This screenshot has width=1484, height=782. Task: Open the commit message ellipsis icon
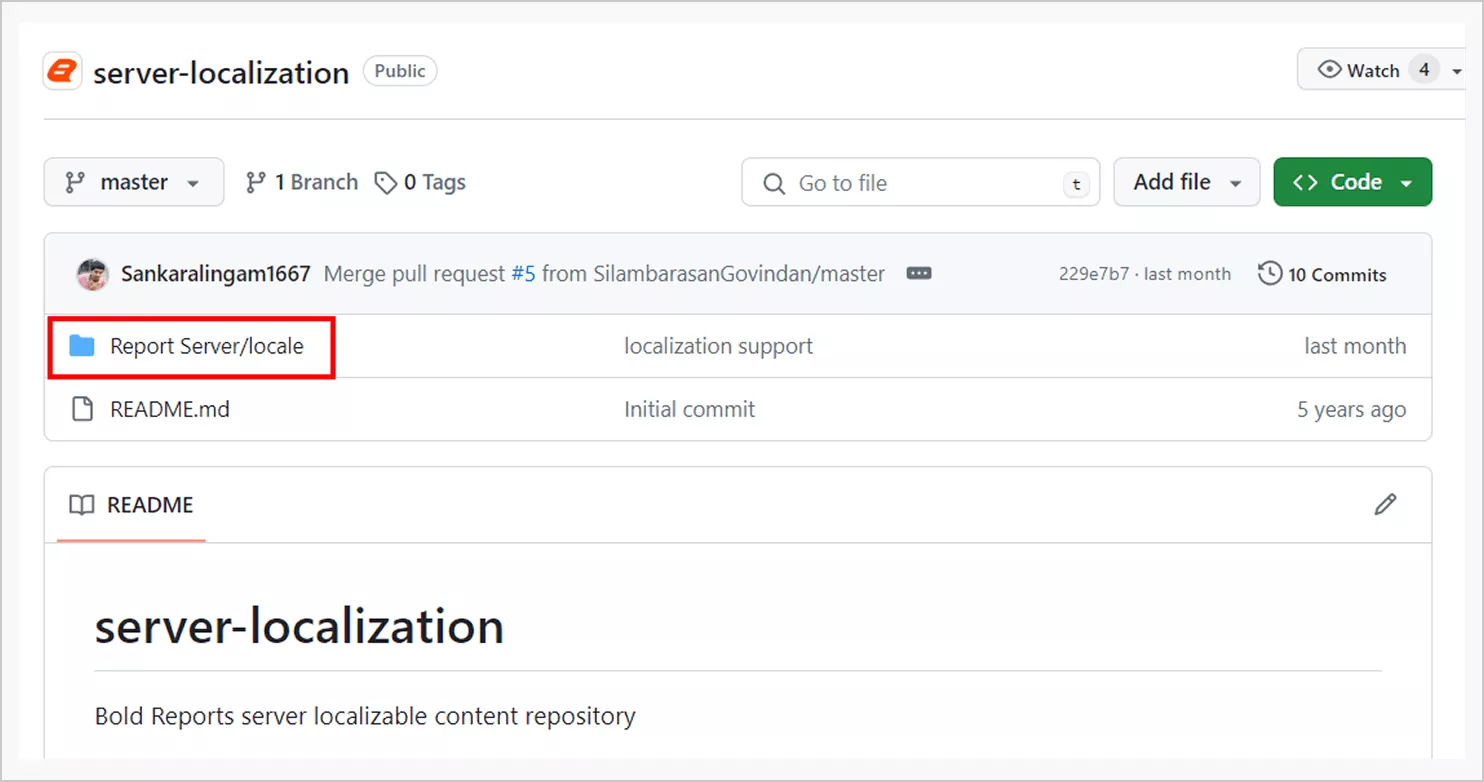(x=918, y=273)
